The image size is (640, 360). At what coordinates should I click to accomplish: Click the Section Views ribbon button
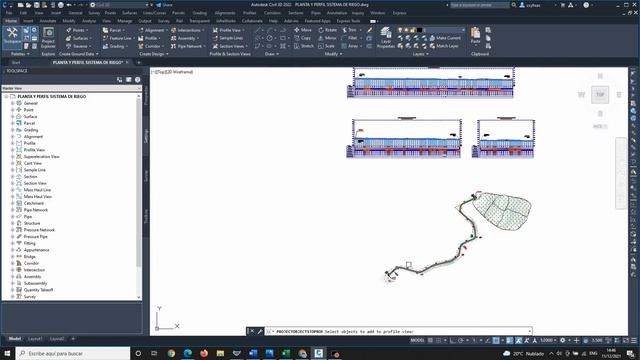click(230, 46)
